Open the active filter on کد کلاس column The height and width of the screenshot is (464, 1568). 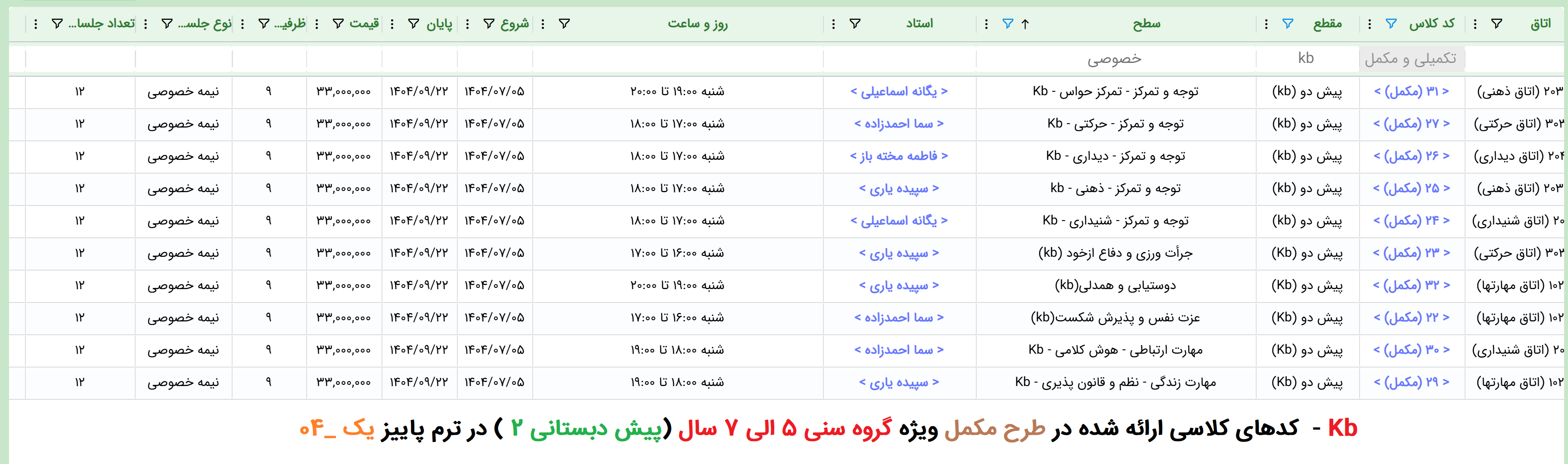point(1391,24)
